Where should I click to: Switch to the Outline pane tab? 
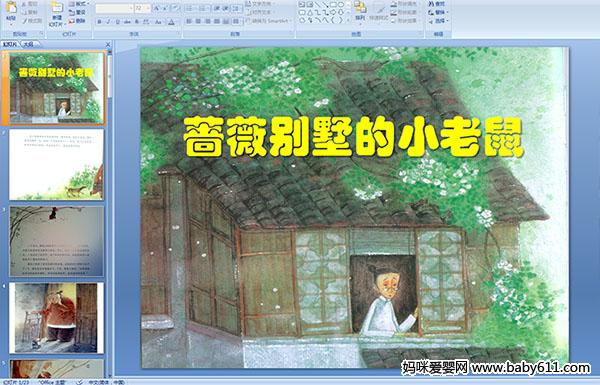tap(28, 44)
